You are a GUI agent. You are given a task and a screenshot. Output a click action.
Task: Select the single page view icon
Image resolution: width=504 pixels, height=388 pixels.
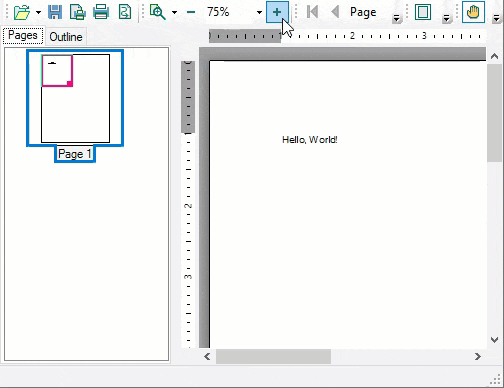point(423,12)
